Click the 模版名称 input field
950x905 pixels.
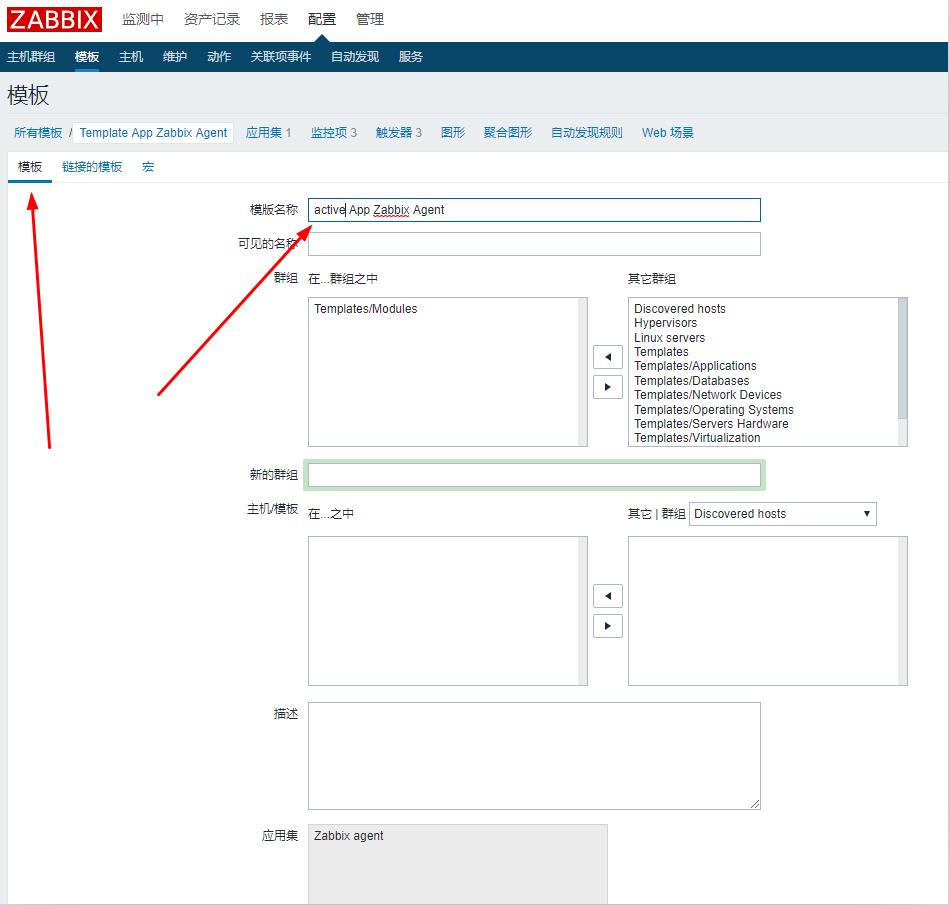coord(534,210)
